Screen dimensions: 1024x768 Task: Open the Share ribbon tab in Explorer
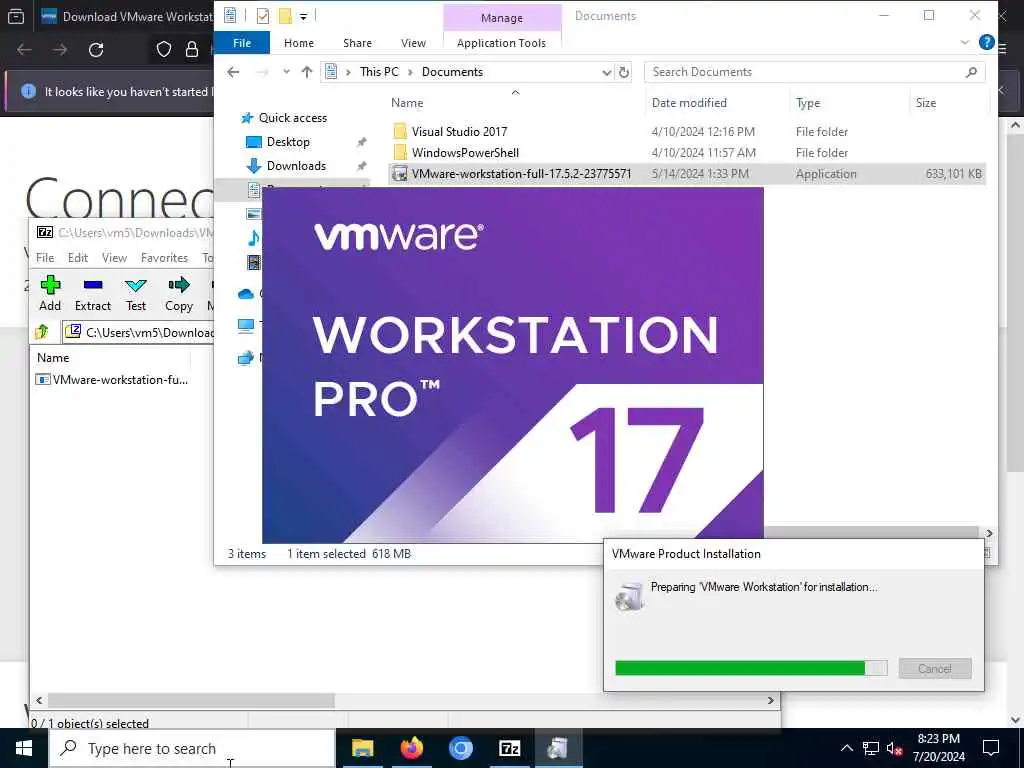pos(357,42)
